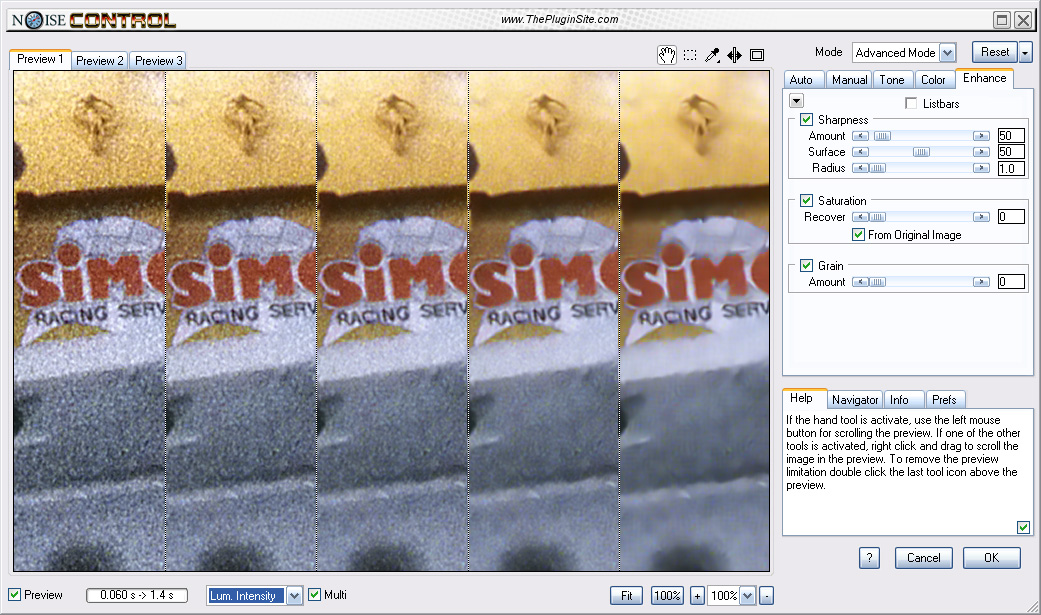The width and height of the screenshot is (1041, 615).
Task: Open the Lum. Intensity dropdown
Action: 294,596
